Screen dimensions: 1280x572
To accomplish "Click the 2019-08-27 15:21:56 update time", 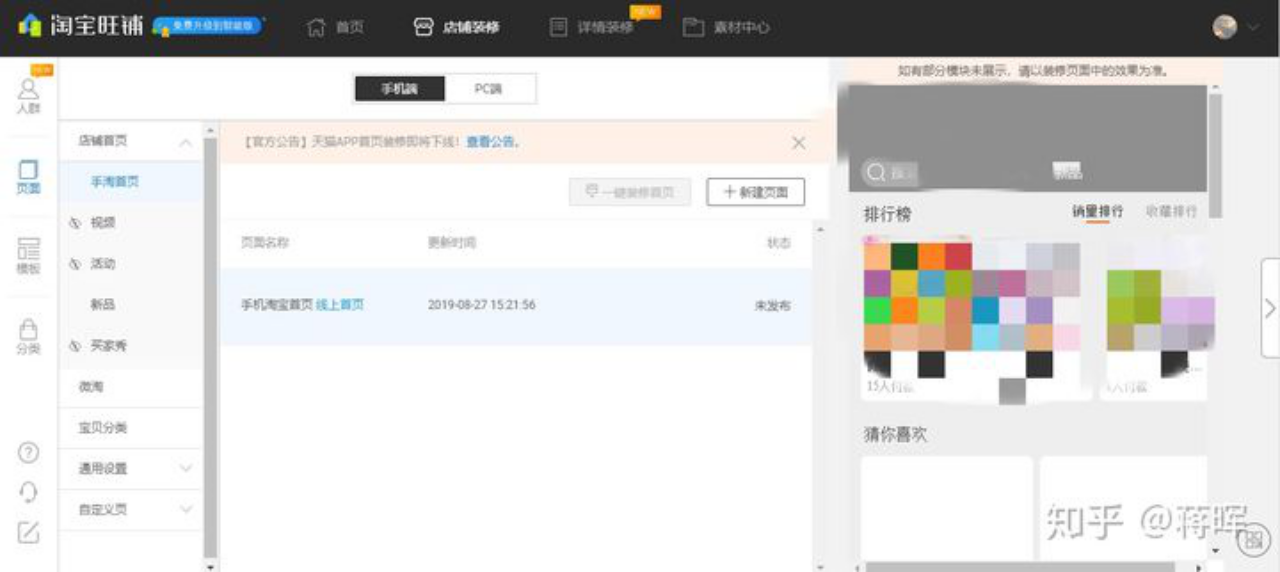I will 481,304.
